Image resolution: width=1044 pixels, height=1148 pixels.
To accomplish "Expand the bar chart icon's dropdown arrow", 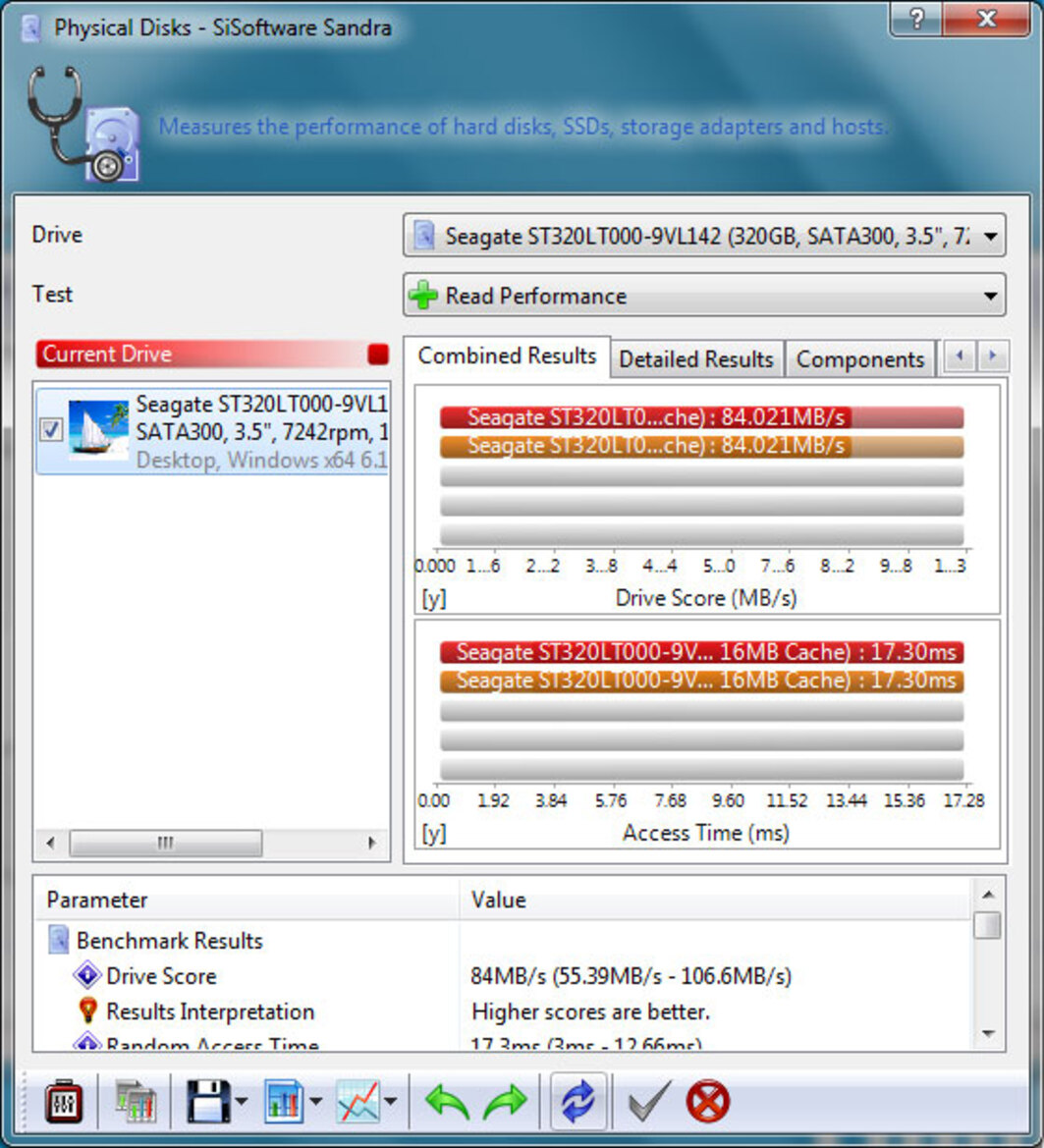I will pos(315,1101).
